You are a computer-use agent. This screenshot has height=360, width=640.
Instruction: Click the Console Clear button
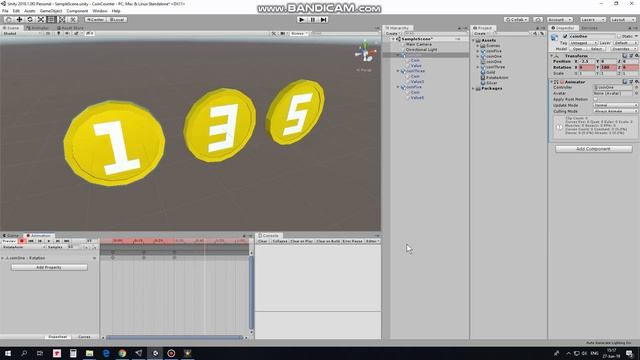262,241
